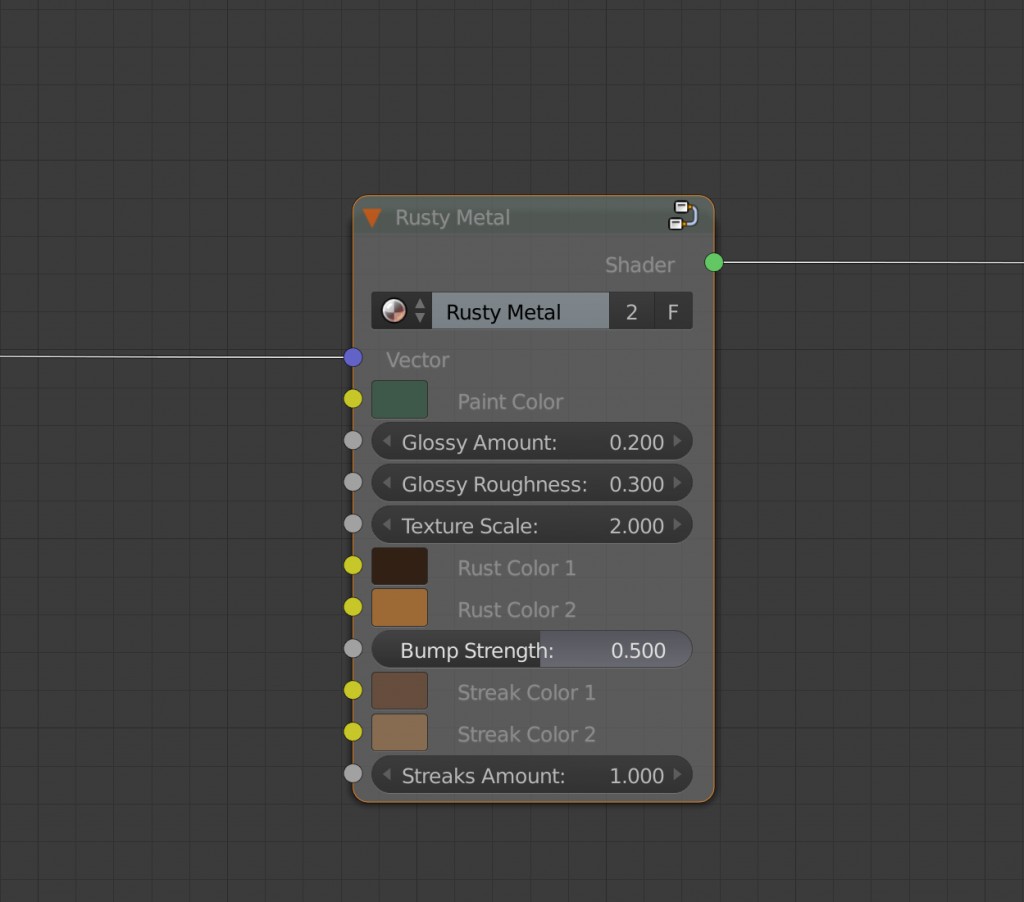Screen dimensions: 1024x902
Task: Click the Paint Color yellow socket
Action: (x=353, y=399)
